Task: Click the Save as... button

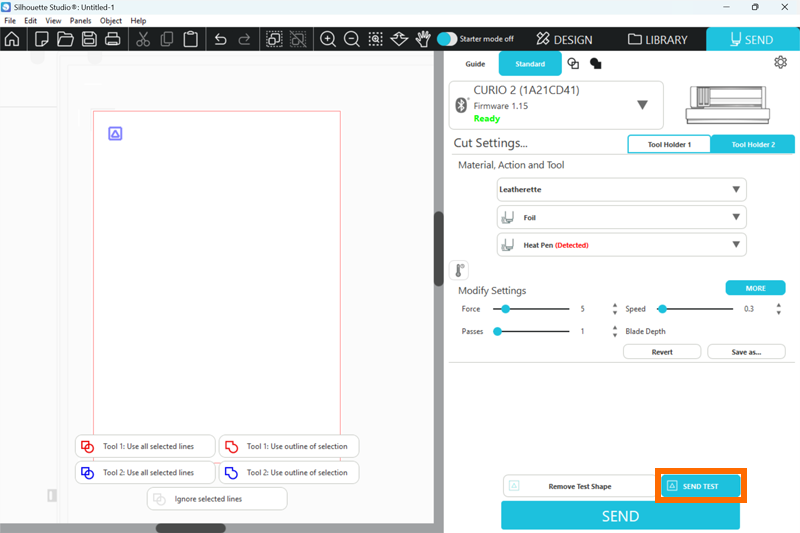Action: pyautogui.click(x=746, y=352)
